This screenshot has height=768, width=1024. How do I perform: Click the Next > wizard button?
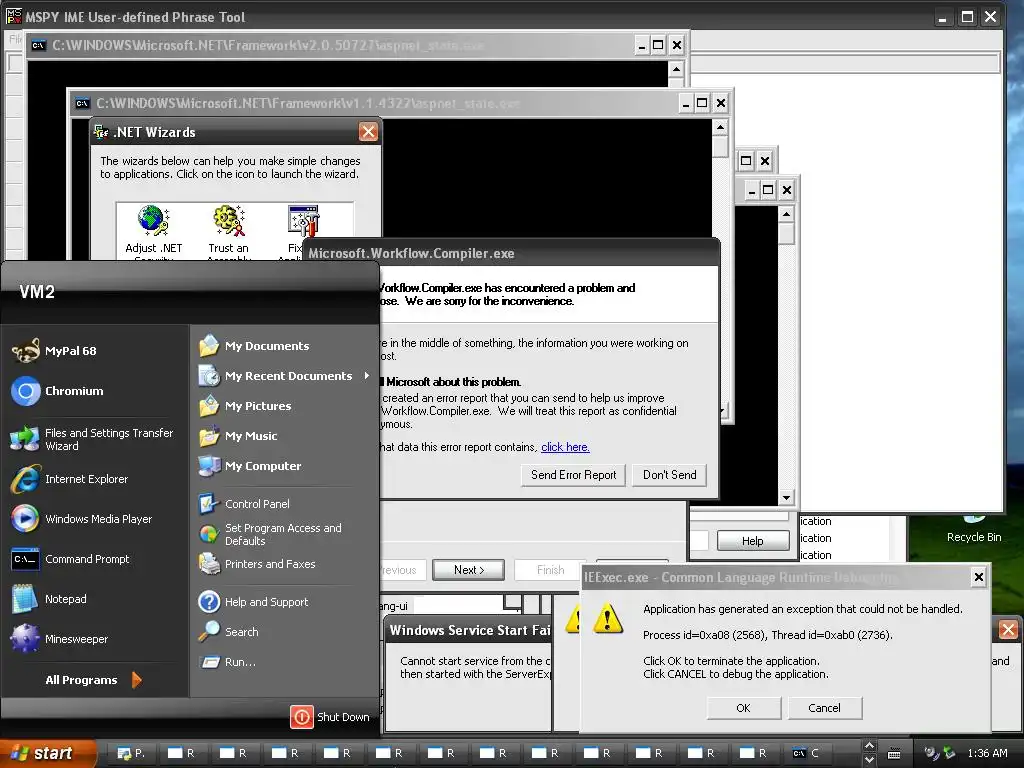468,570
